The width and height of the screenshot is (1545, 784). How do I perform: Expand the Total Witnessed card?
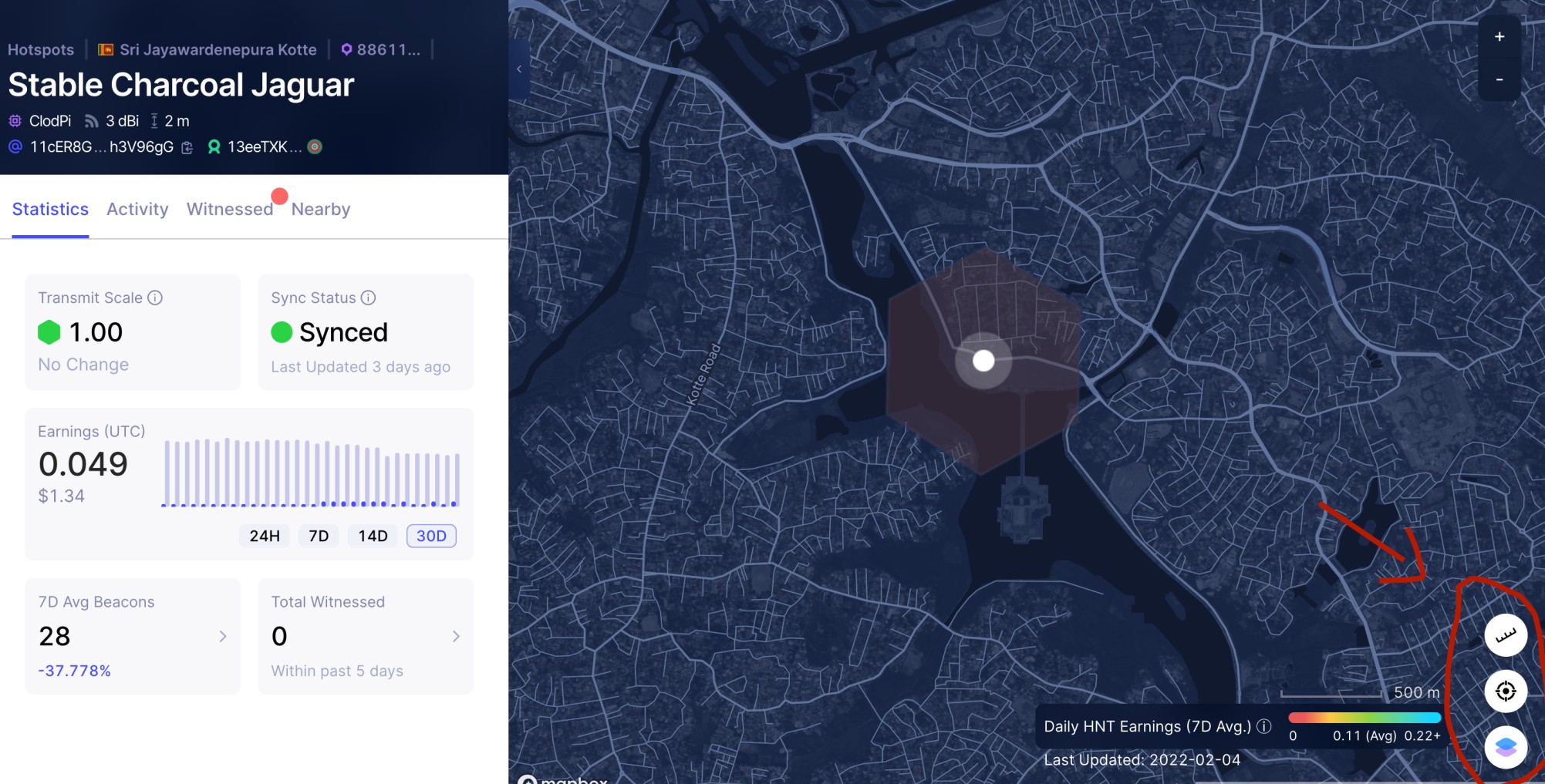pyautogui.click(x=366, y=636)
